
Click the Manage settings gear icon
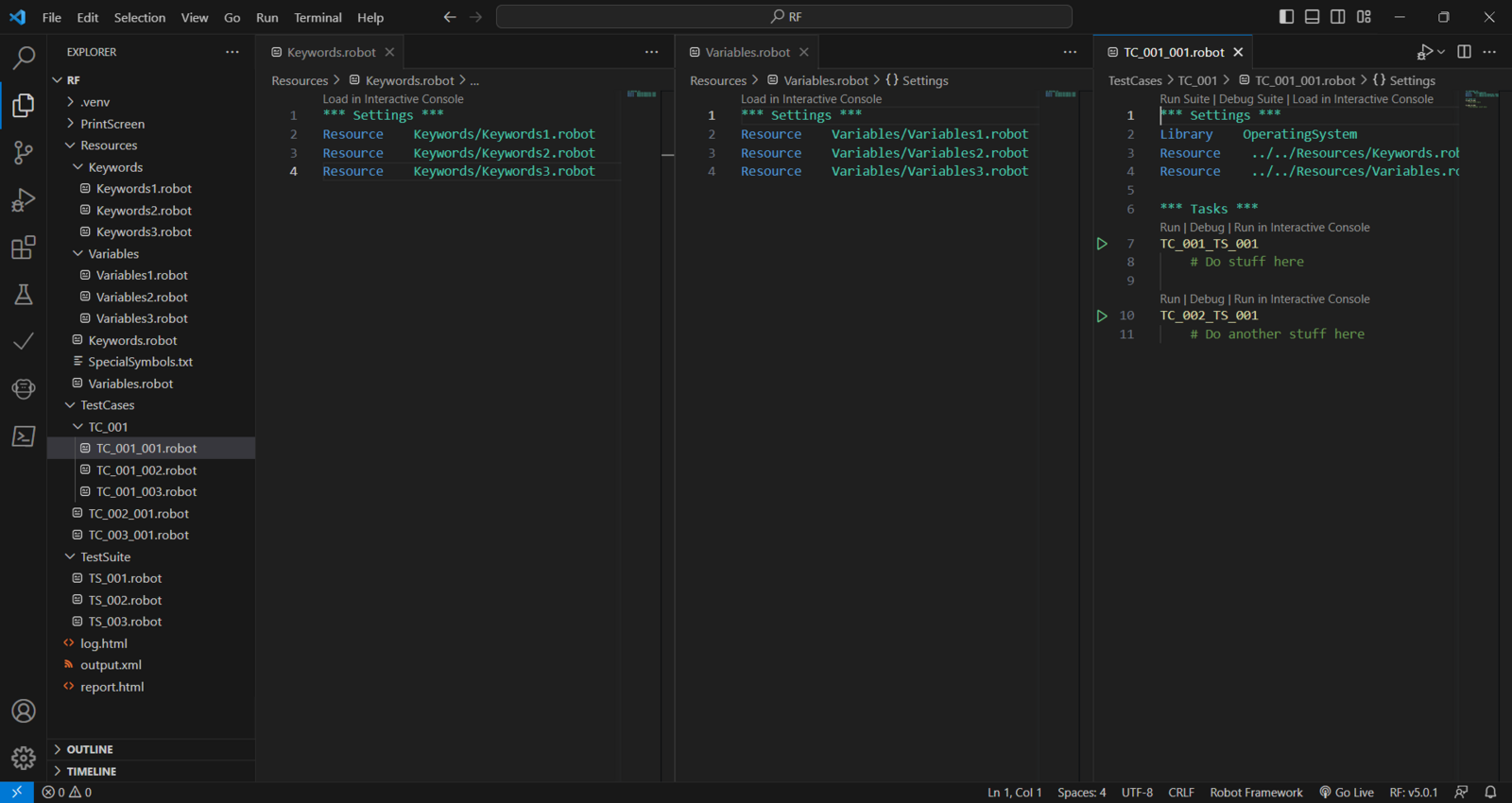pos(24,758)
